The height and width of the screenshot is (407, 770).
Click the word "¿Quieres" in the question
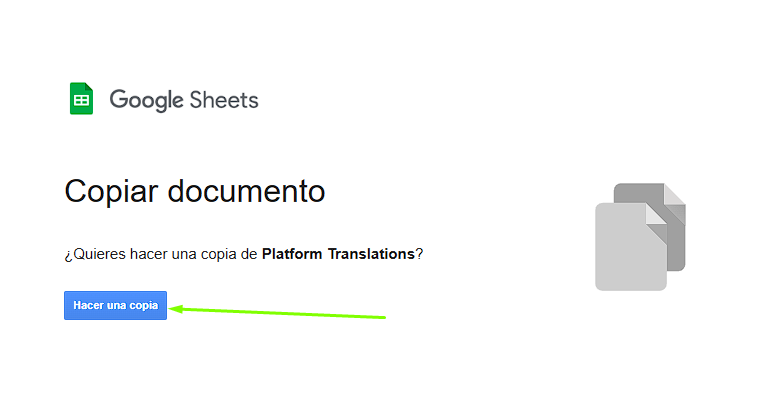point(93,254)
